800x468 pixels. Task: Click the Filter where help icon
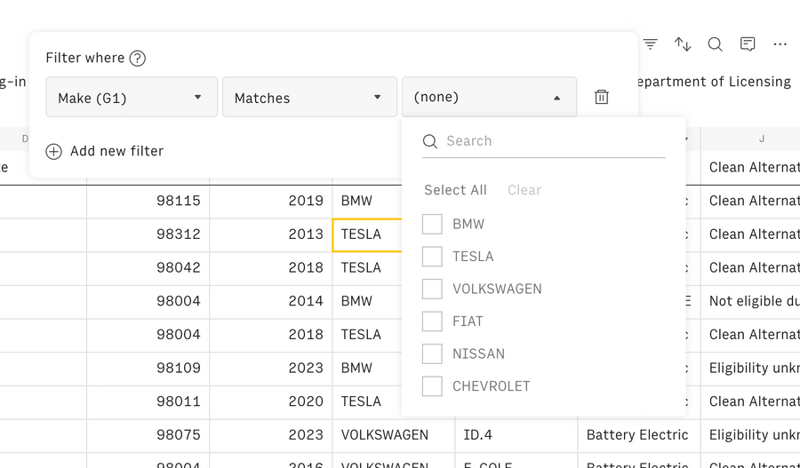coord(137,58)
